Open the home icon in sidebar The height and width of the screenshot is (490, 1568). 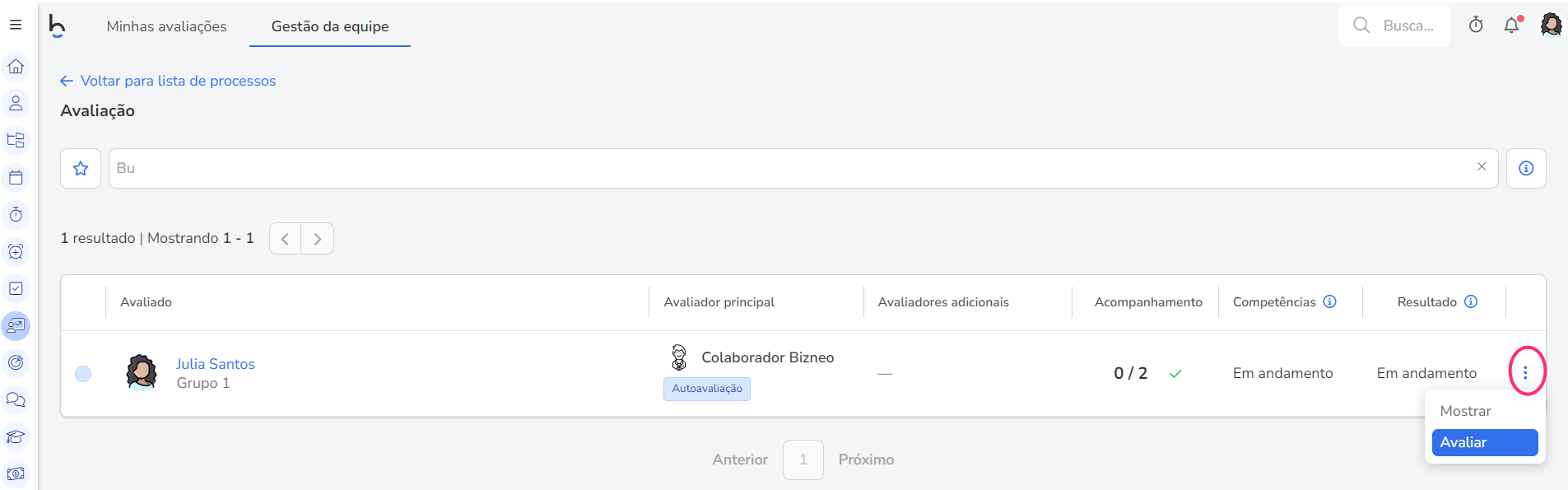(x=16, y=67)
